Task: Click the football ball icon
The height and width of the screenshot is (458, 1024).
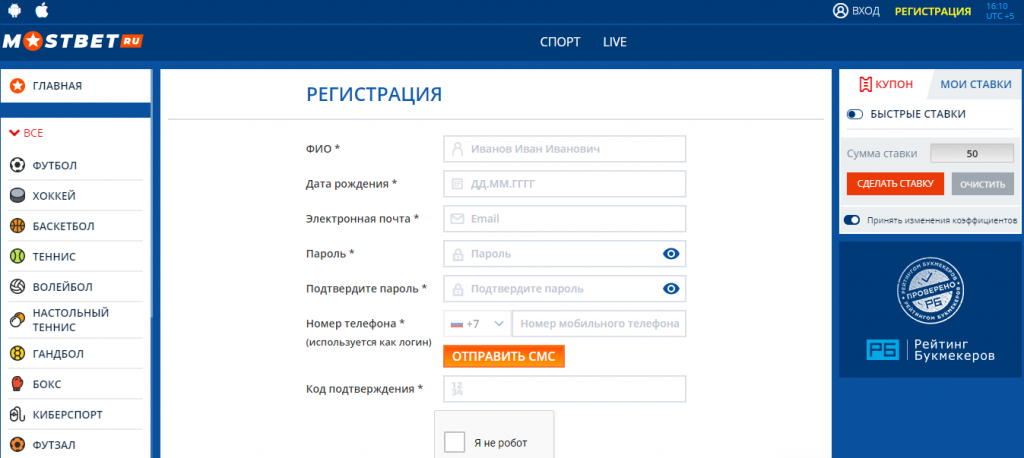Action: 18,165
